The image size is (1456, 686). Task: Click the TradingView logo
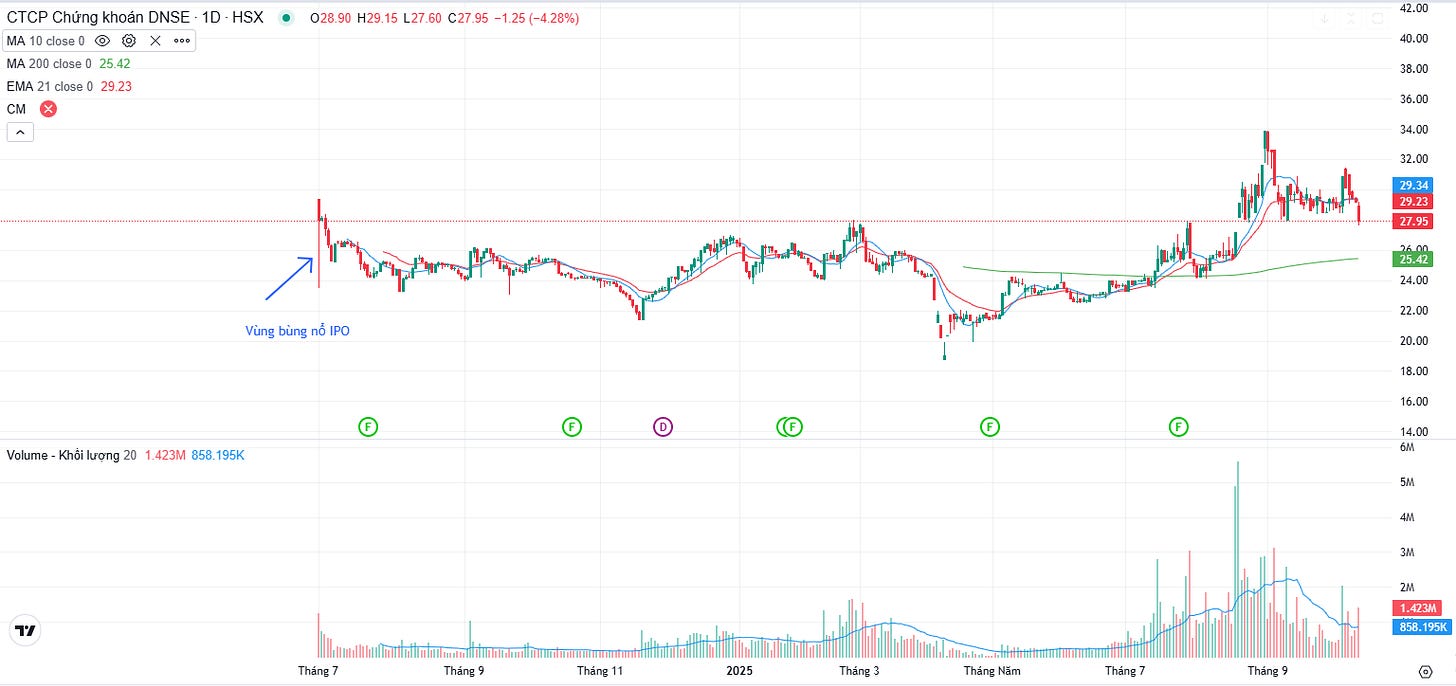tap(25, 631)
